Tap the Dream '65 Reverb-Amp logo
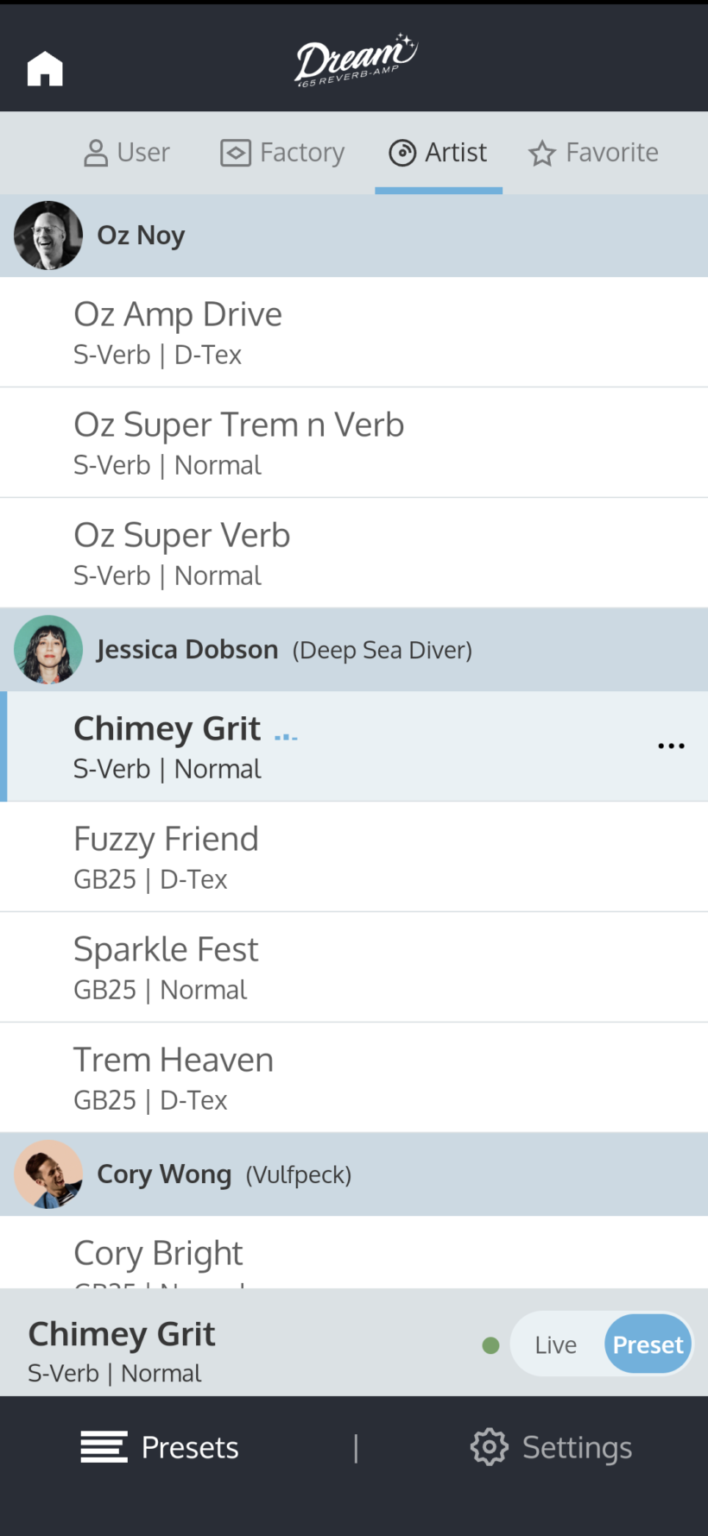708x1536 pixels. tap(355, 60)
